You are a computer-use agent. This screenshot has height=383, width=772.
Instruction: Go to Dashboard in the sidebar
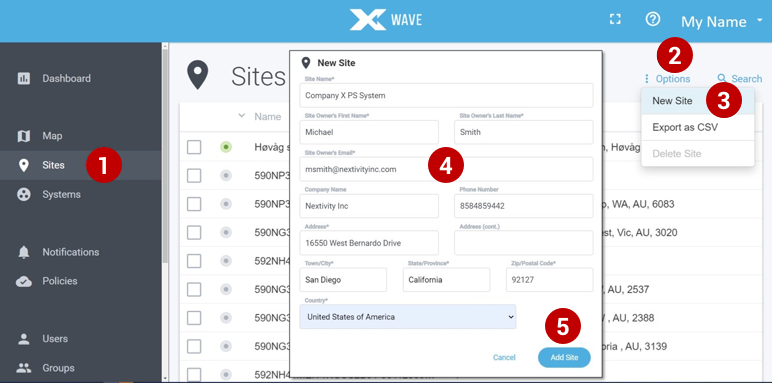(x=66, y=78)
